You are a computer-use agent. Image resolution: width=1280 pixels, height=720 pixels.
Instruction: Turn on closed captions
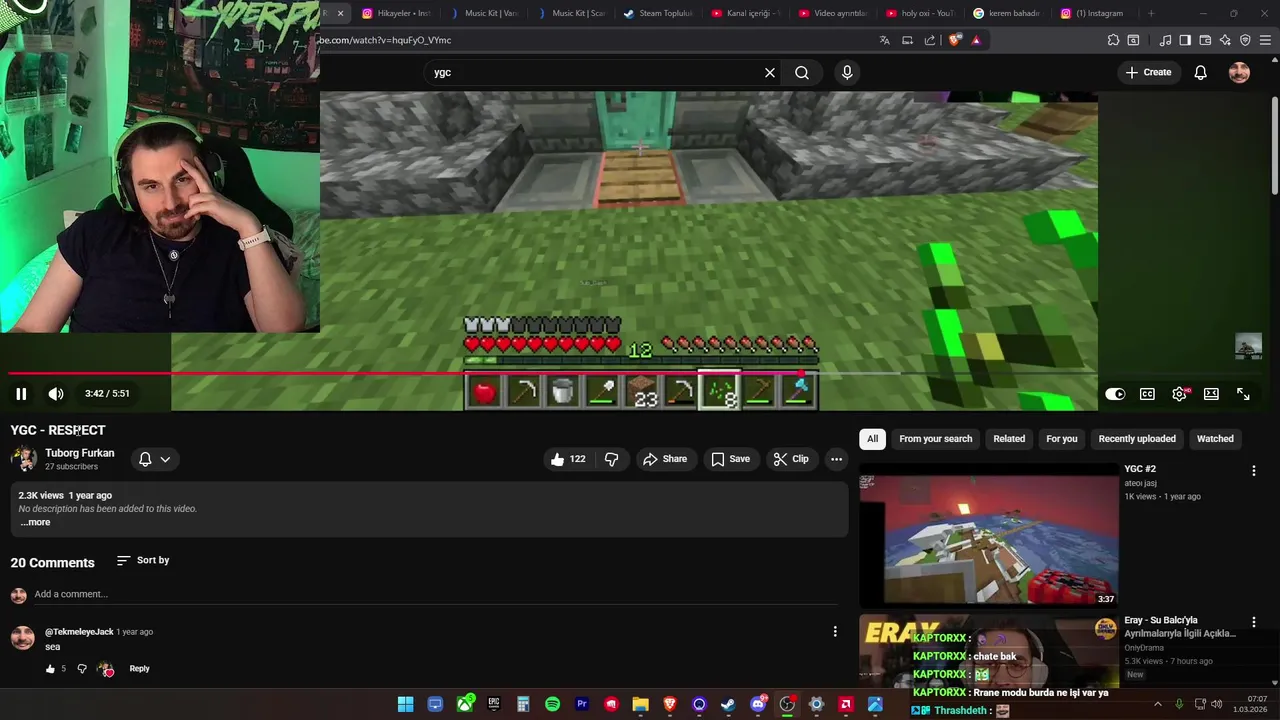pos(1147,394)
